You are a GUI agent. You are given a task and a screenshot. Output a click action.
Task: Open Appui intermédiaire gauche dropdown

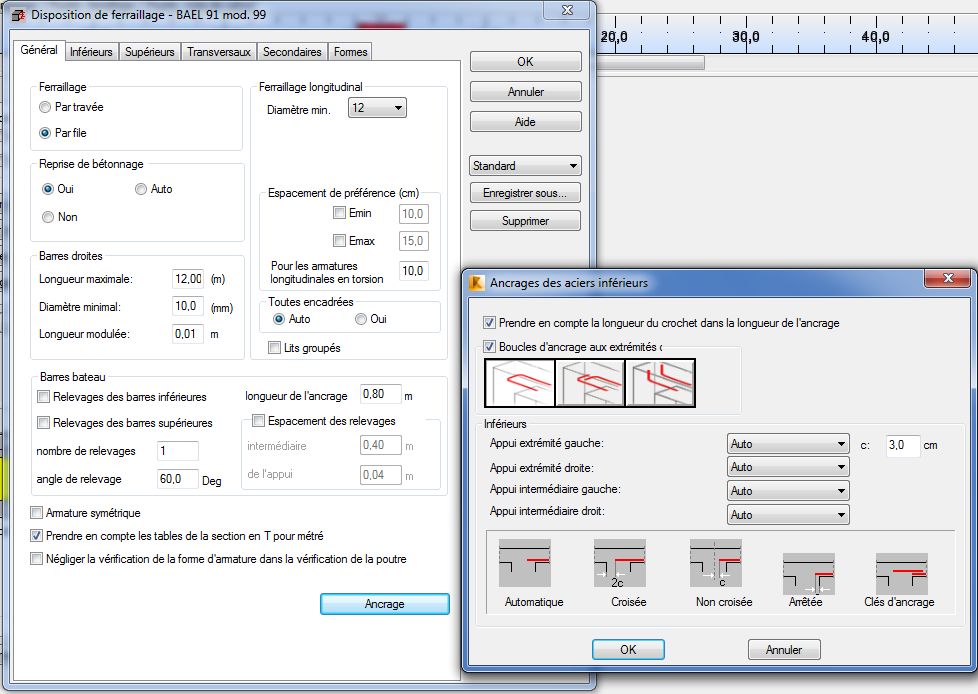pyautogui.click(x=788, y=491)
